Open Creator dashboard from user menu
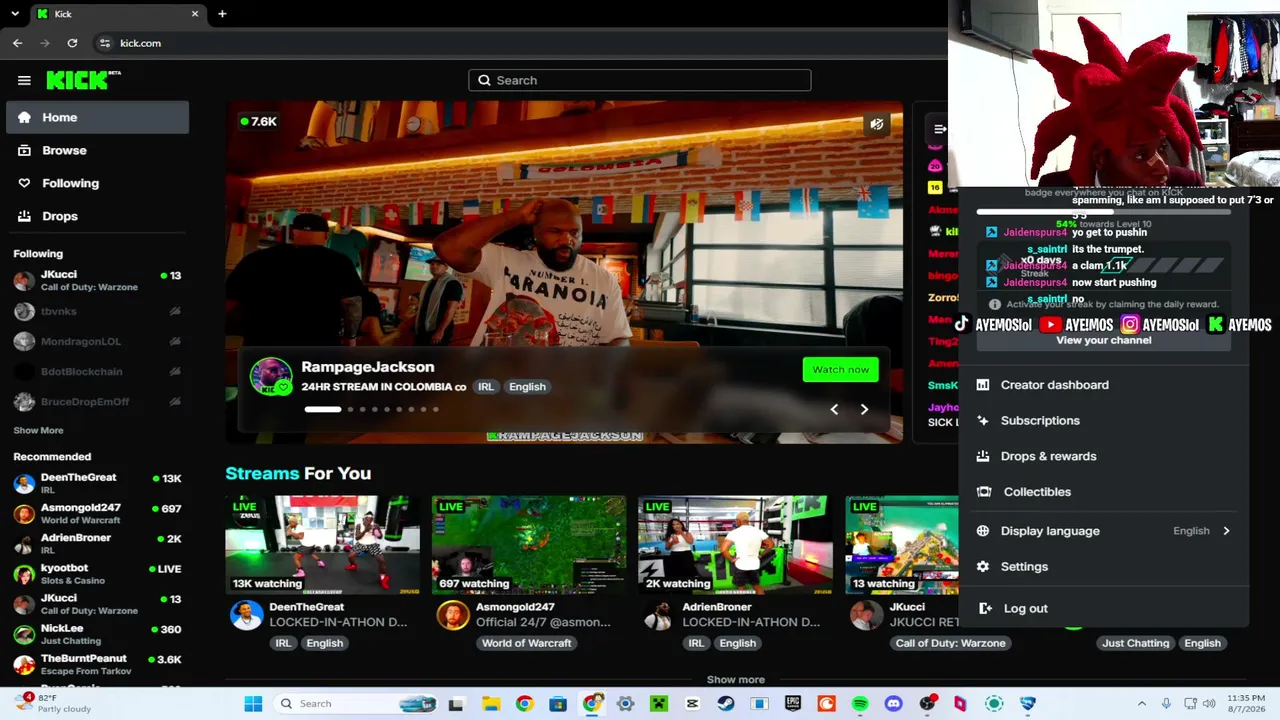The height and width of the screenshot is (720, 1280). coord(1104,385)
